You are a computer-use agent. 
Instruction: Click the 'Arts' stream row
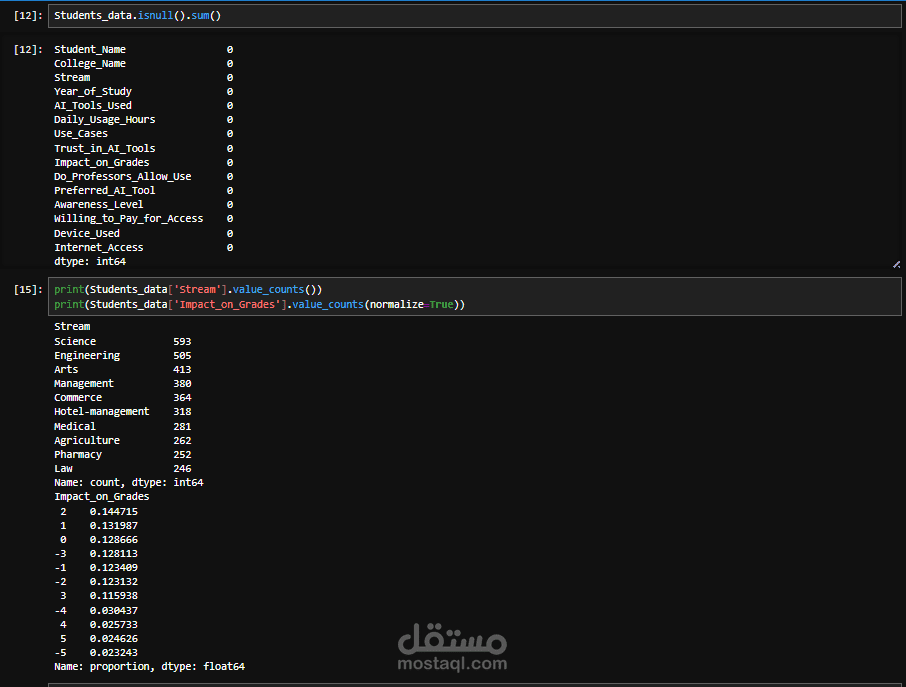[x=122, y=369]
